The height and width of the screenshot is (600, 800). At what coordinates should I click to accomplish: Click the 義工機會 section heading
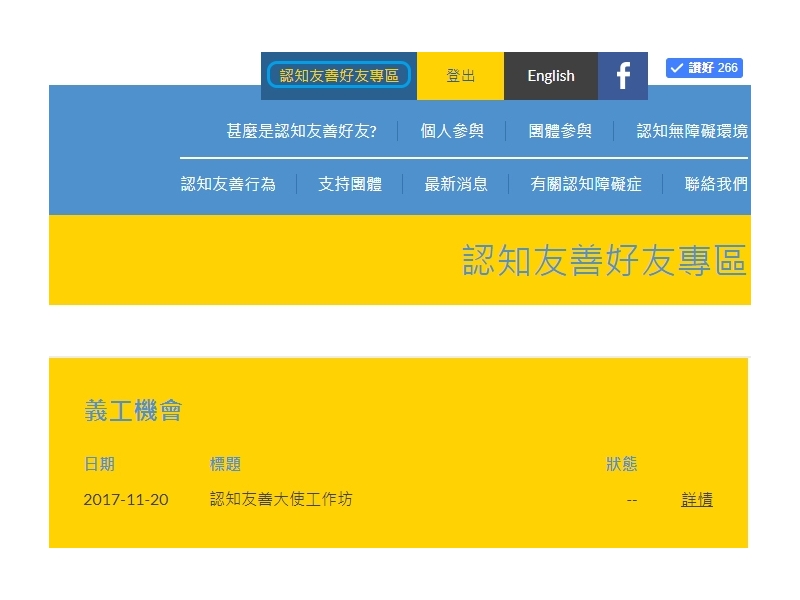click(x=133, y=411)
